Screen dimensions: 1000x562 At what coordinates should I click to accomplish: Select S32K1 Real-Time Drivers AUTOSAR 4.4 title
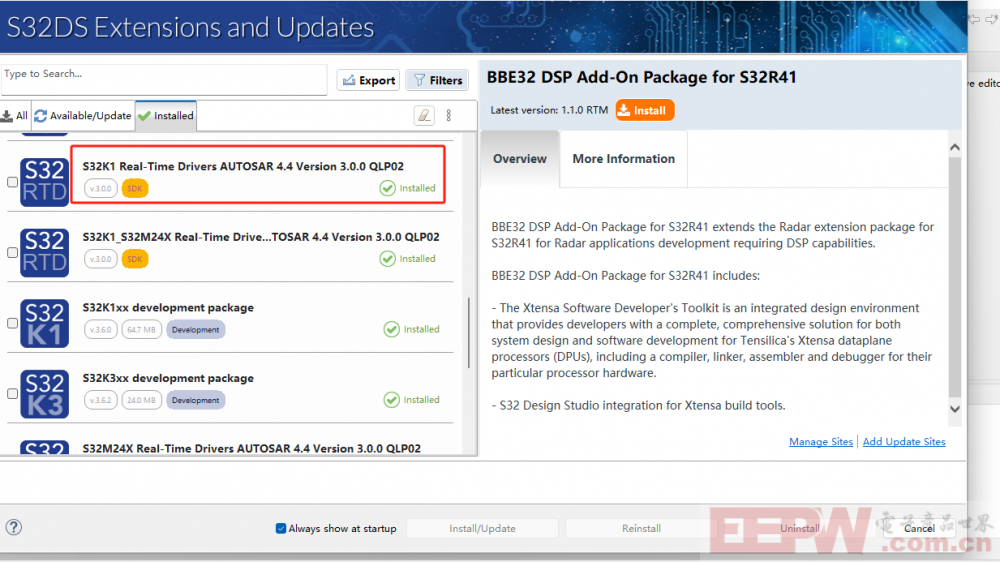point(243,166)
